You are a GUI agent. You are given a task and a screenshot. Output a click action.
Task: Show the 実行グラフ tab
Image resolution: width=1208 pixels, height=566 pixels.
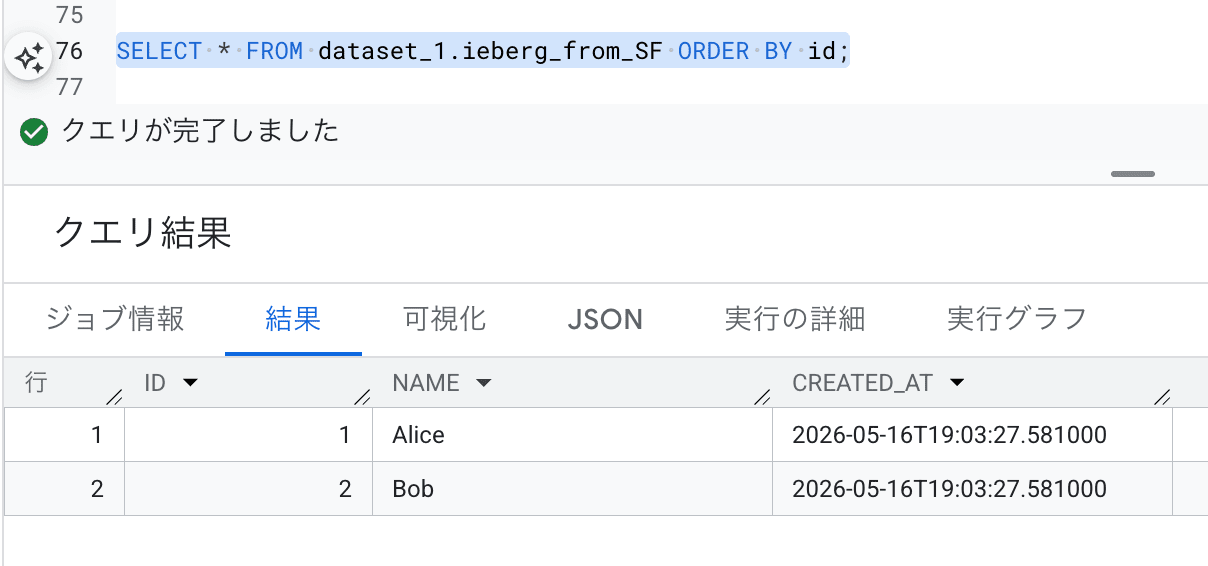point(1017,319)
